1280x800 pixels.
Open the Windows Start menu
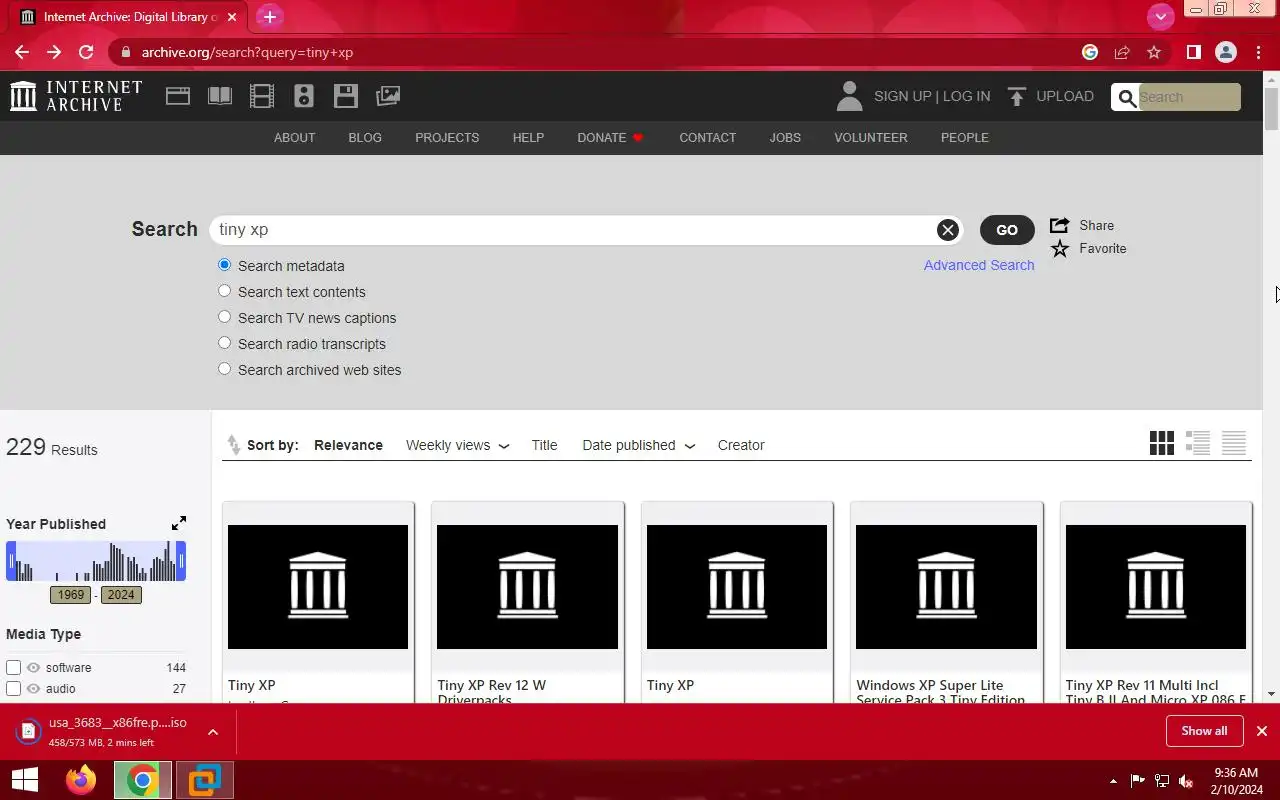coord(24,780)
